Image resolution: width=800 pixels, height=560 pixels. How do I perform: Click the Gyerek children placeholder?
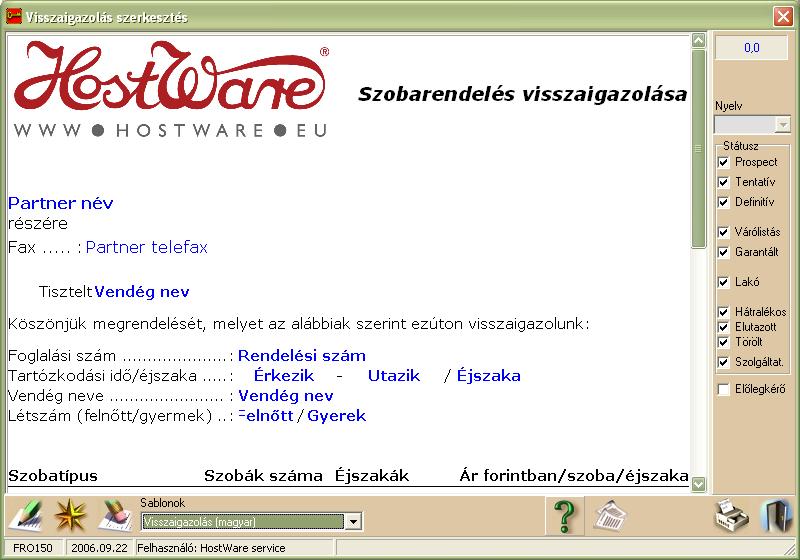coord(337,416)
